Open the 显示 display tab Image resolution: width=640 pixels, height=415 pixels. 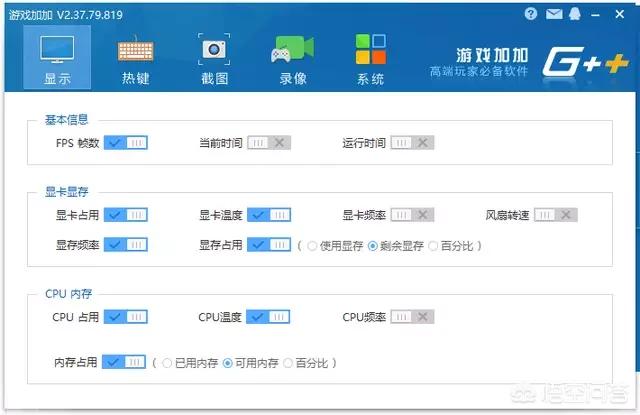point(57,58)
